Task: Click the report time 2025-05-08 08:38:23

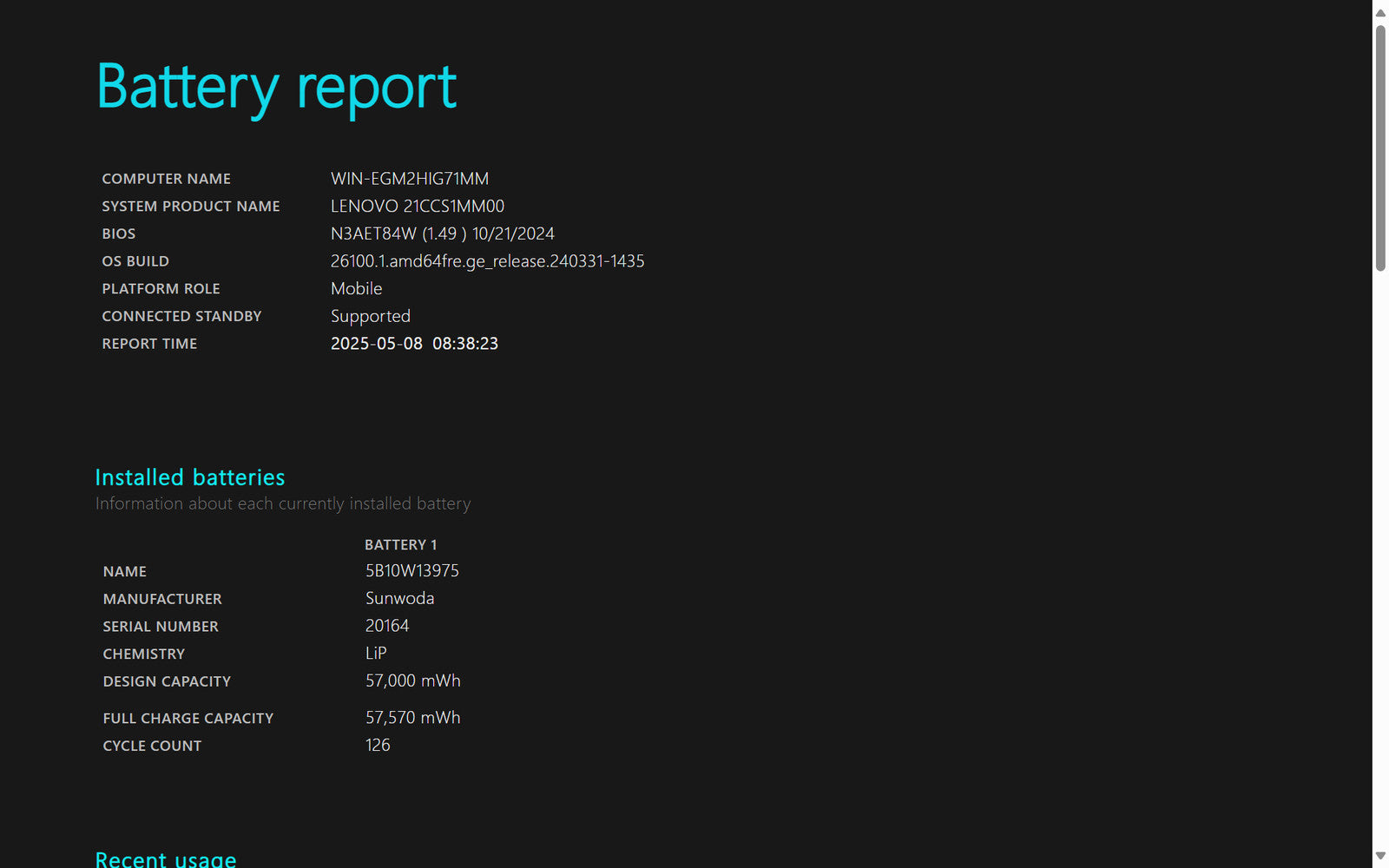Action: coord(415,344)
